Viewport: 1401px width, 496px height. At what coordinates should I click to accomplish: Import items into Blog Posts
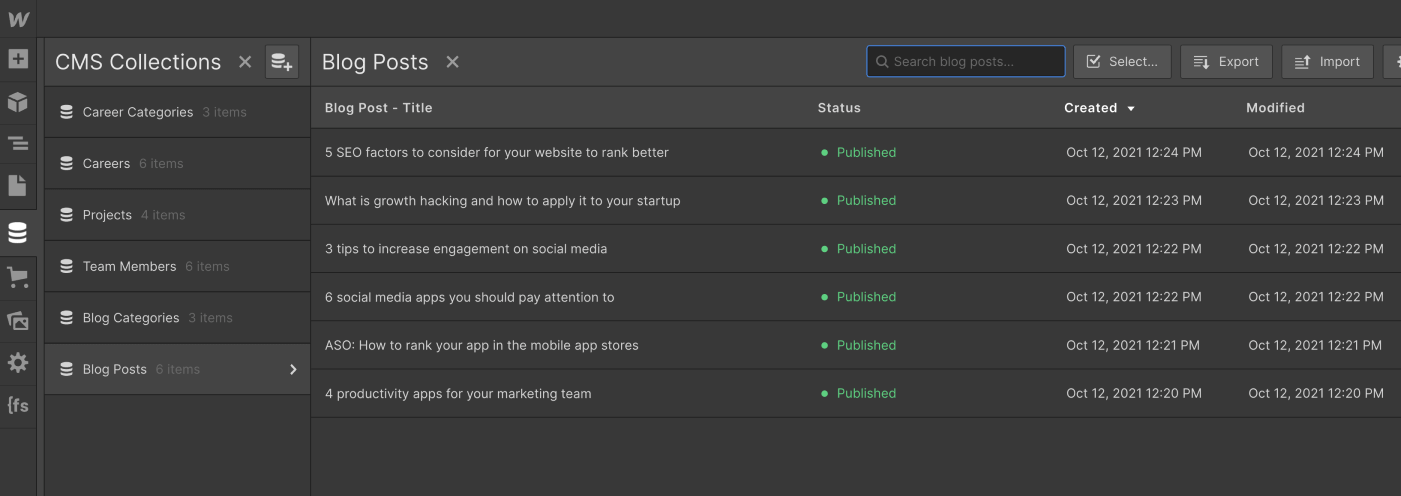[x=1327, y=62]
